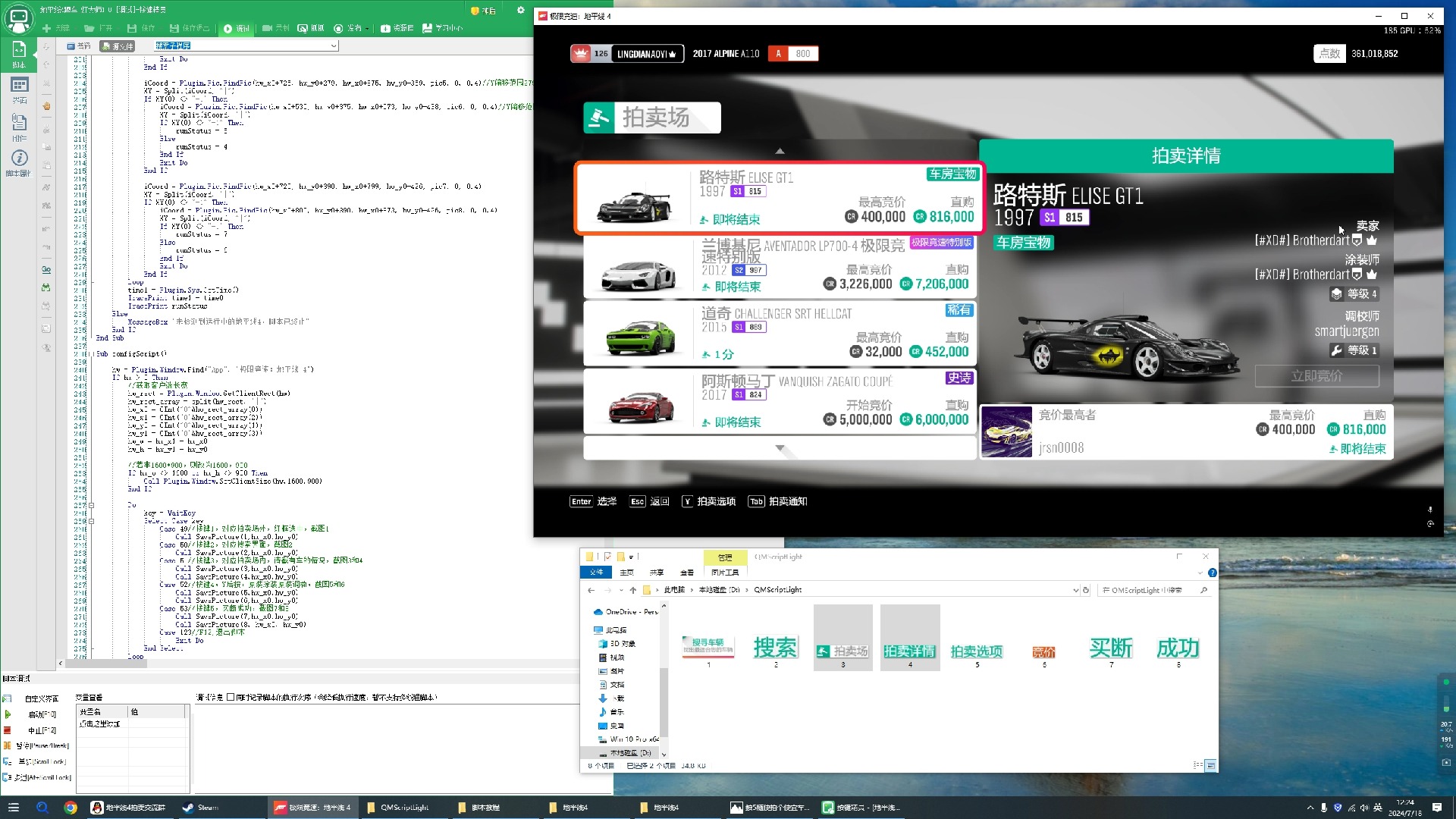Open File Explorer help question mark

click(1212, 573)
